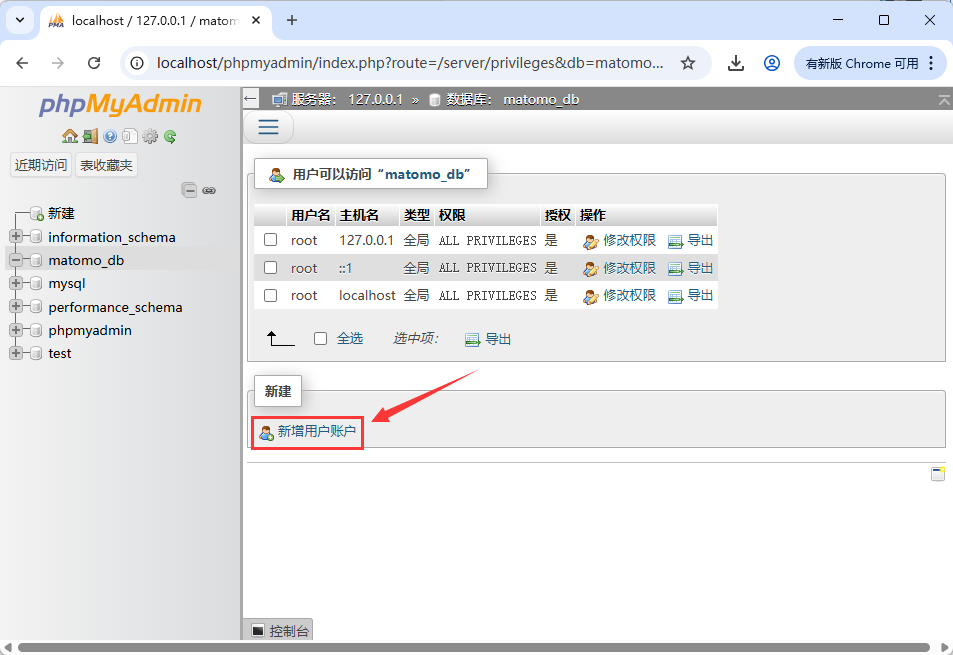Go back in browser history
This screenshot has height=655, width=953.
(22, 63)
